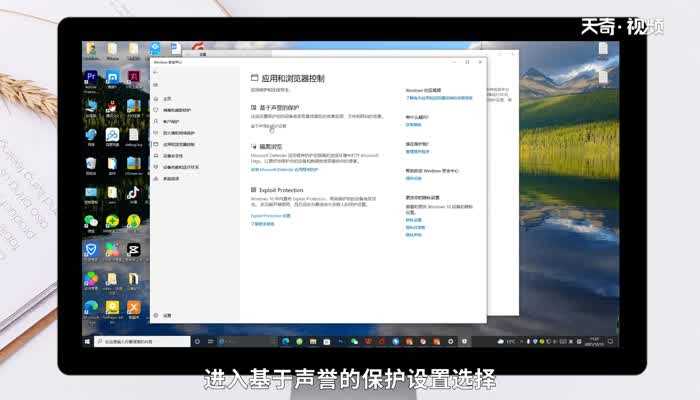Screen dimensions: 700x400
Task: Click the isolated browsing section icon
Action: pos(254,146)
